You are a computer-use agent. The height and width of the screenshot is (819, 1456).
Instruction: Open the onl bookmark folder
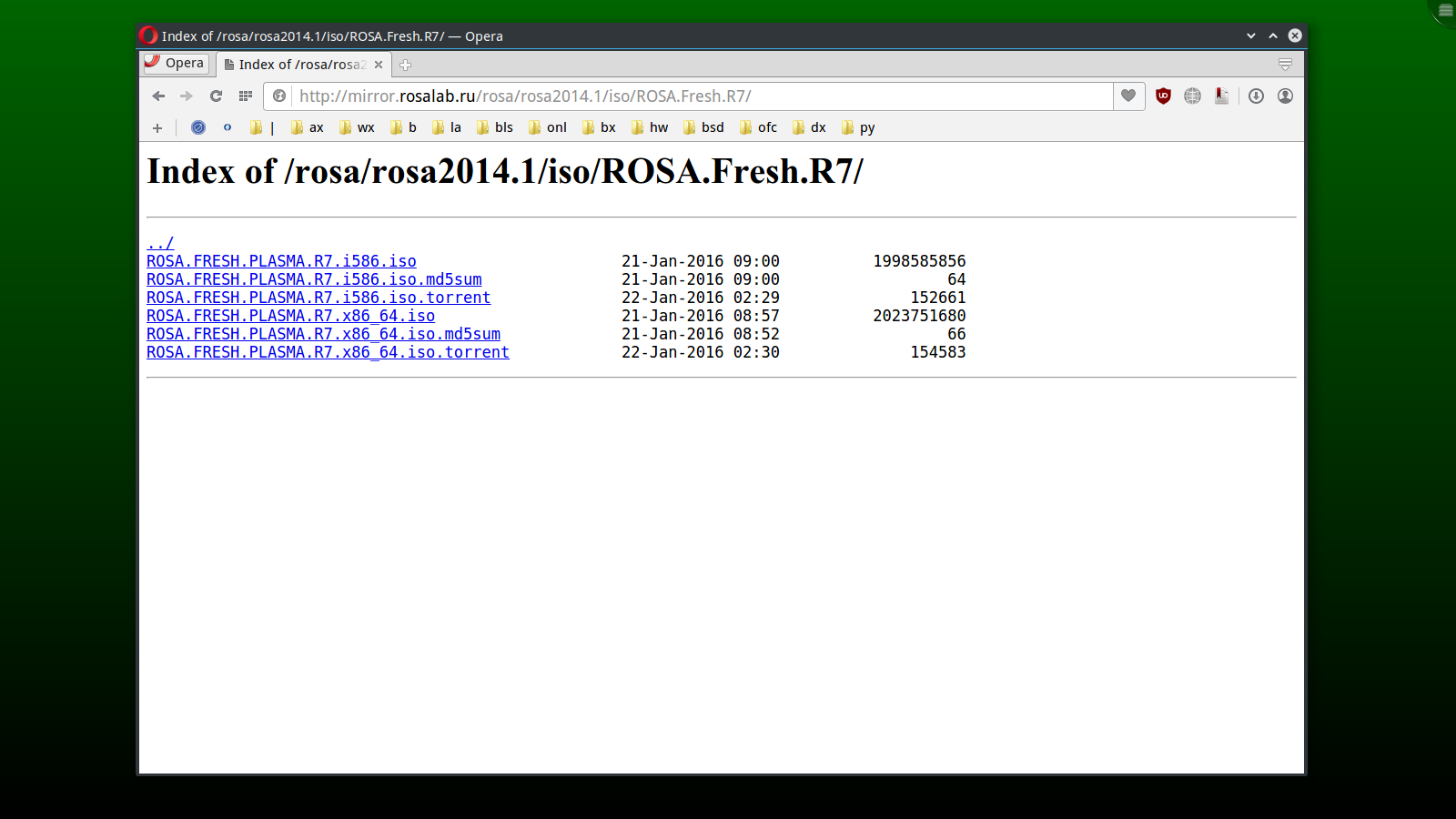[547, 127]
